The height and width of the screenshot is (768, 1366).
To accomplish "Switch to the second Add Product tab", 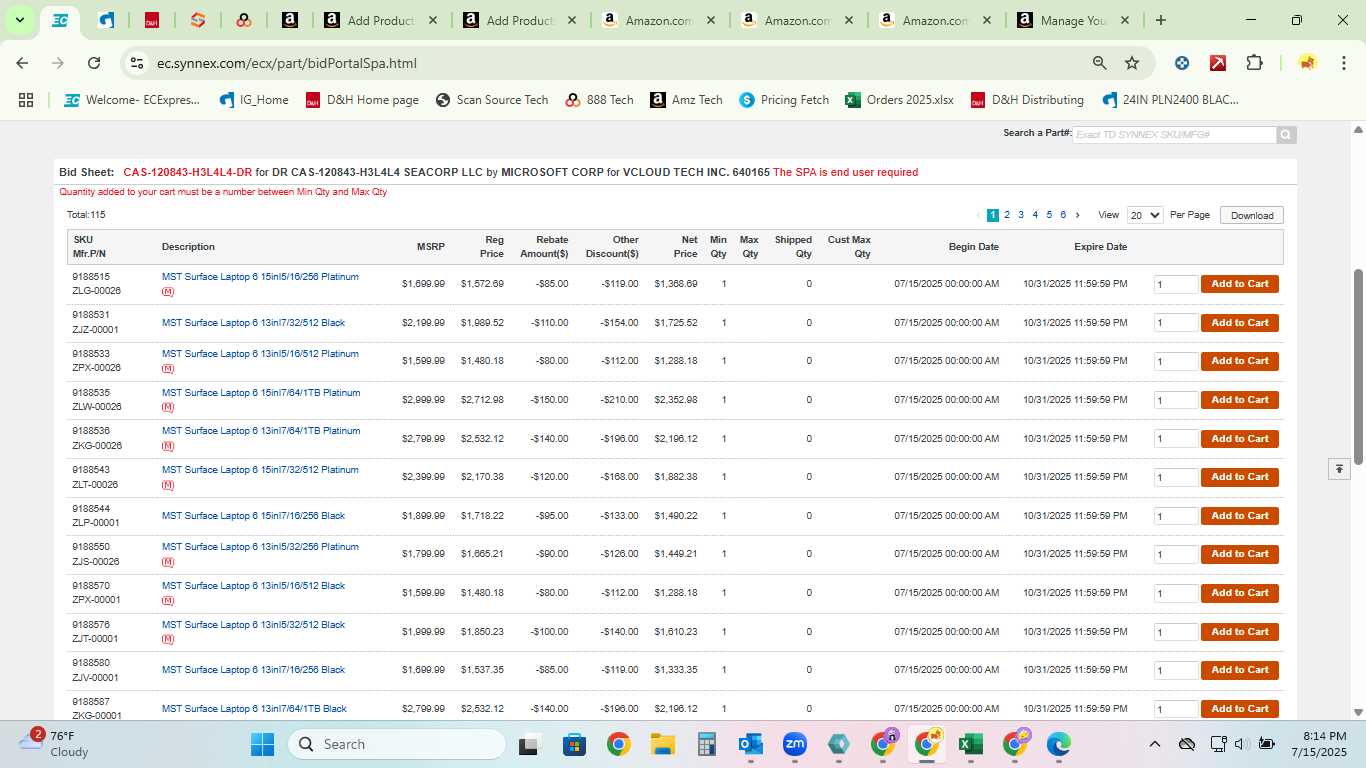I will click(519, 20).
